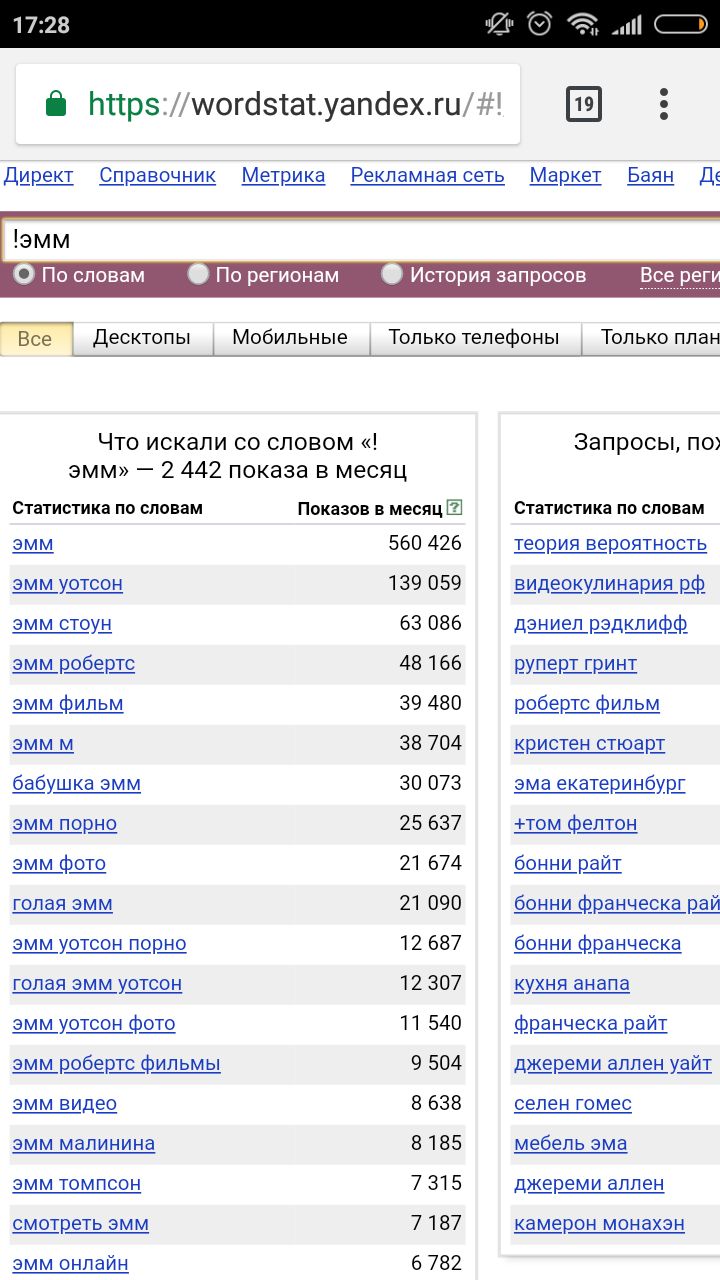Select the По словам radio button

click(24, 274)
